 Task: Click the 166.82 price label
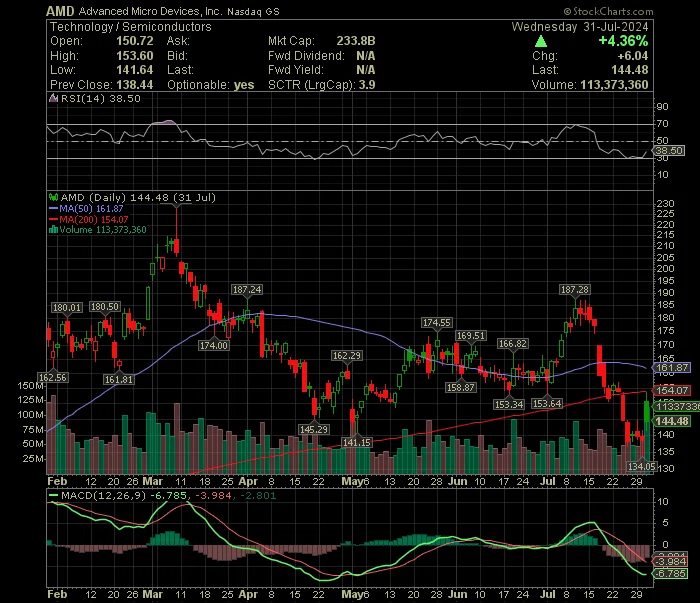tap(513, 343)
